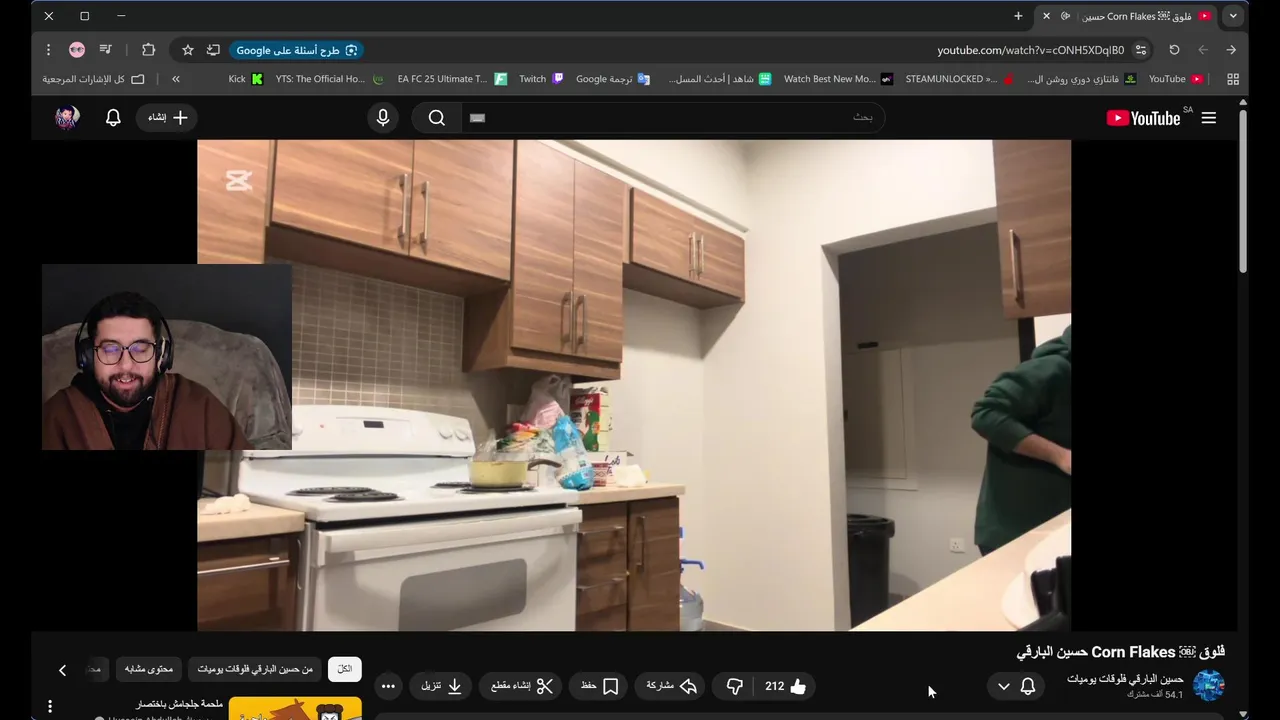Screen dimensions: 1280x720
Task: Open a new browser tab
Action: 1018,16
